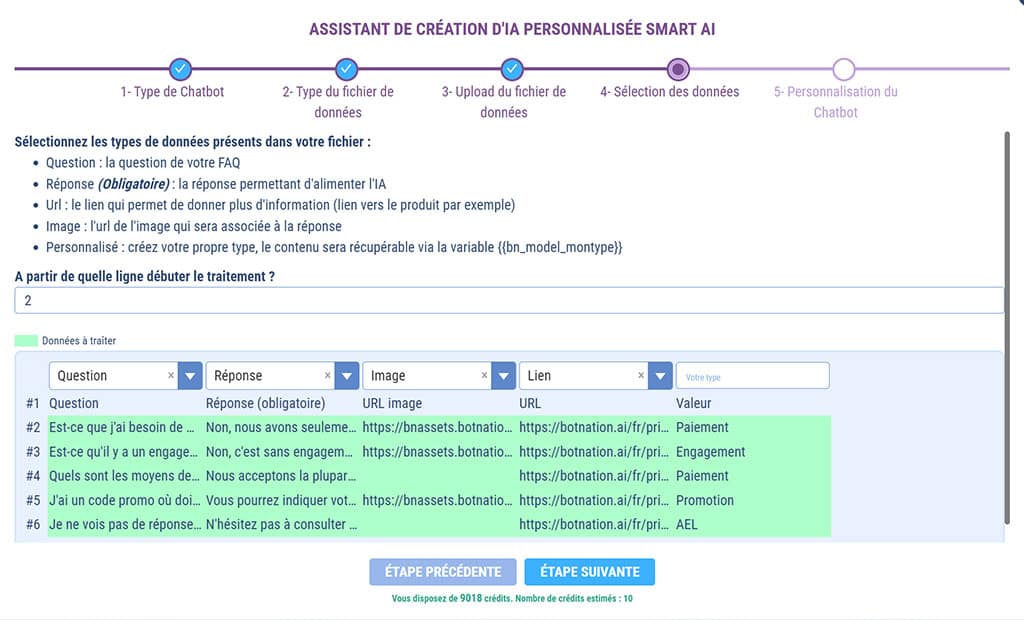Click the 'Votre type' custom type field
1024x620 pixels.
coord(753,376)
